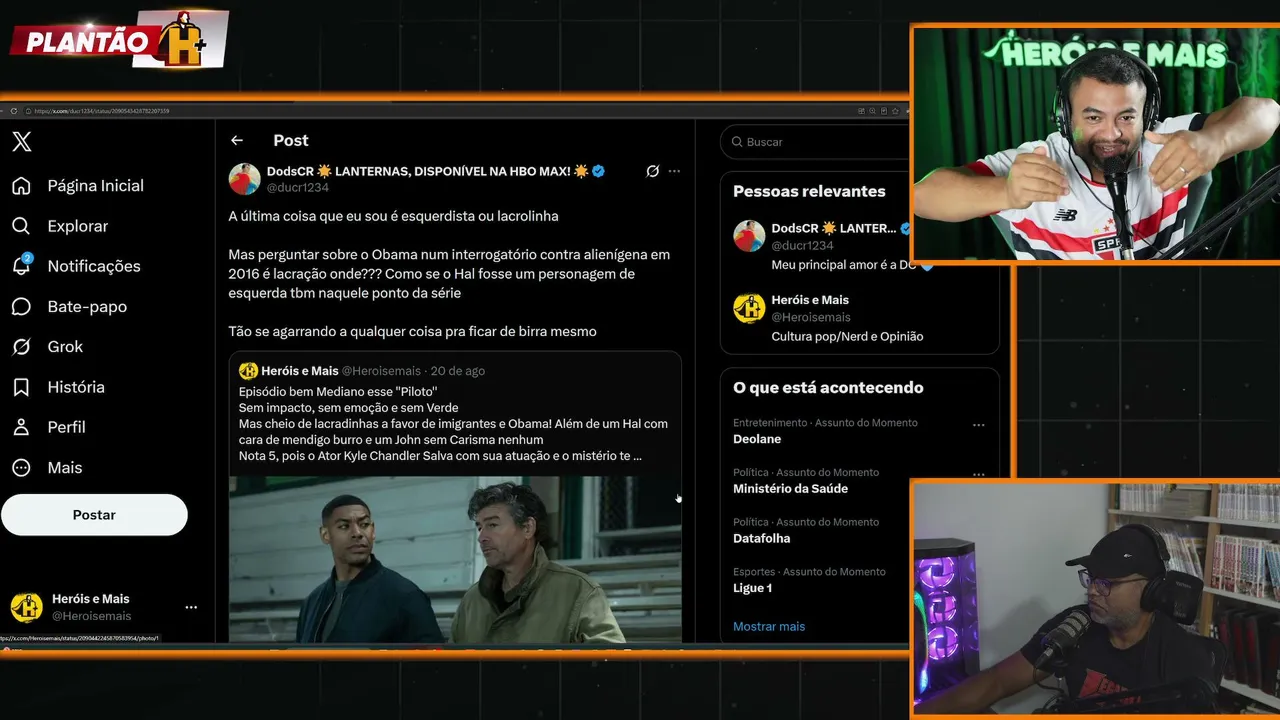Click the browser reload icon
This screenshot has width=1280, height=720.
(14, 111)
